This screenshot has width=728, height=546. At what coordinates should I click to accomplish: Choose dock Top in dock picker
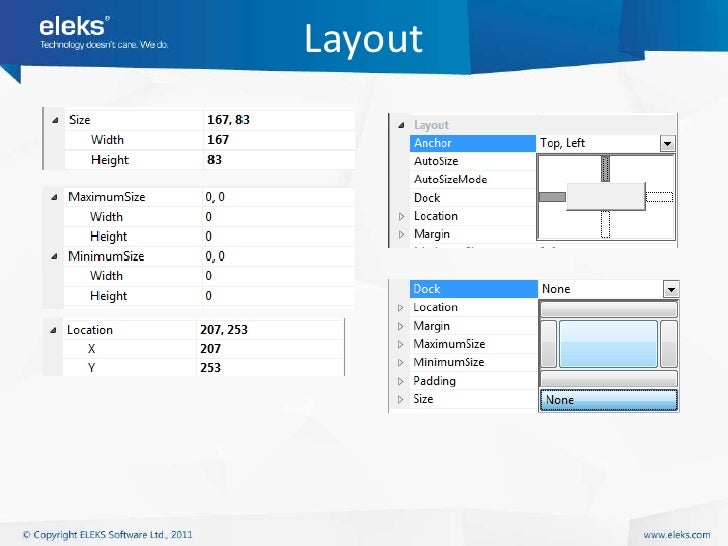pos(608,309)
